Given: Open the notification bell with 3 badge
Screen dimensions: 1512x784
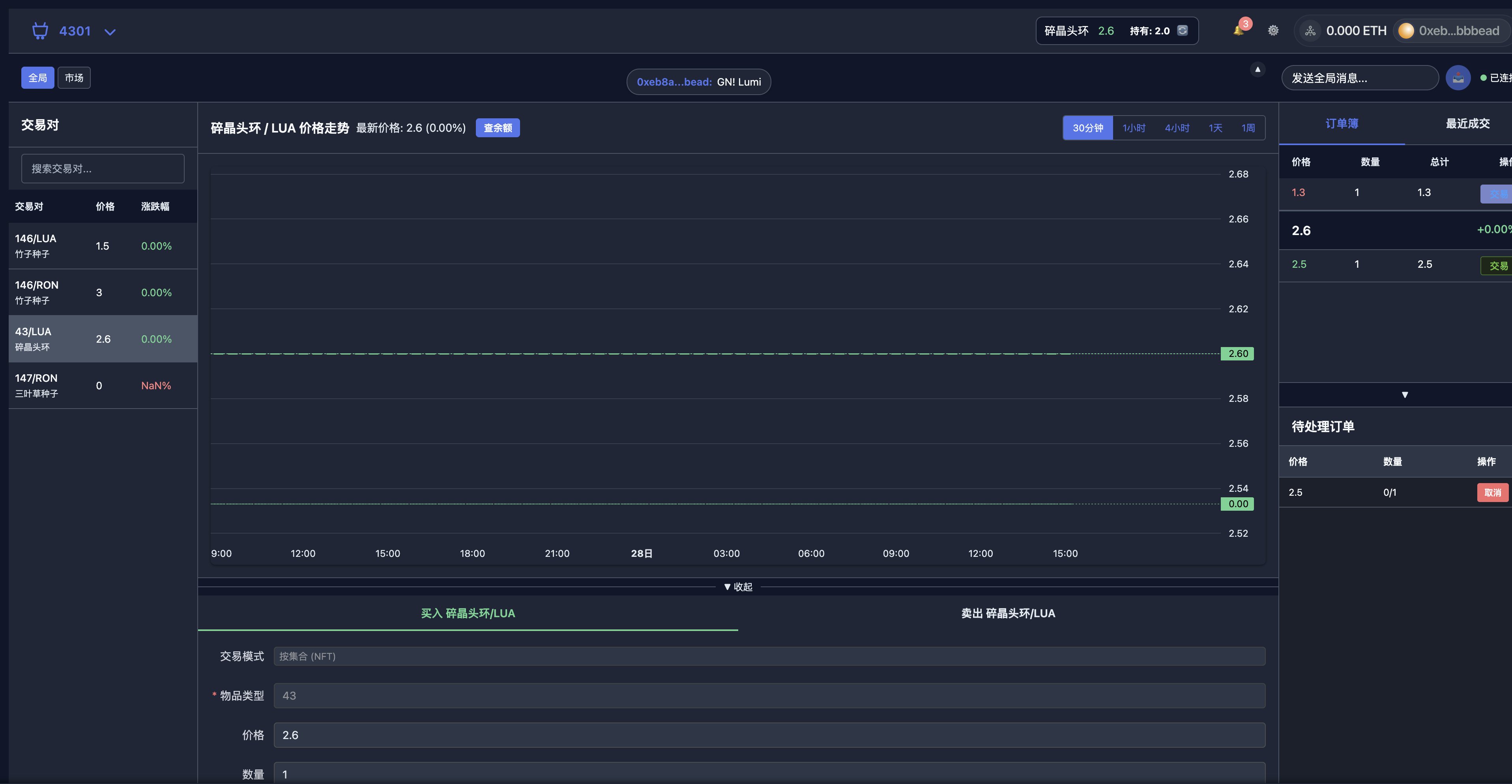Looking at the screenshot, I should tap(1239, 29).
